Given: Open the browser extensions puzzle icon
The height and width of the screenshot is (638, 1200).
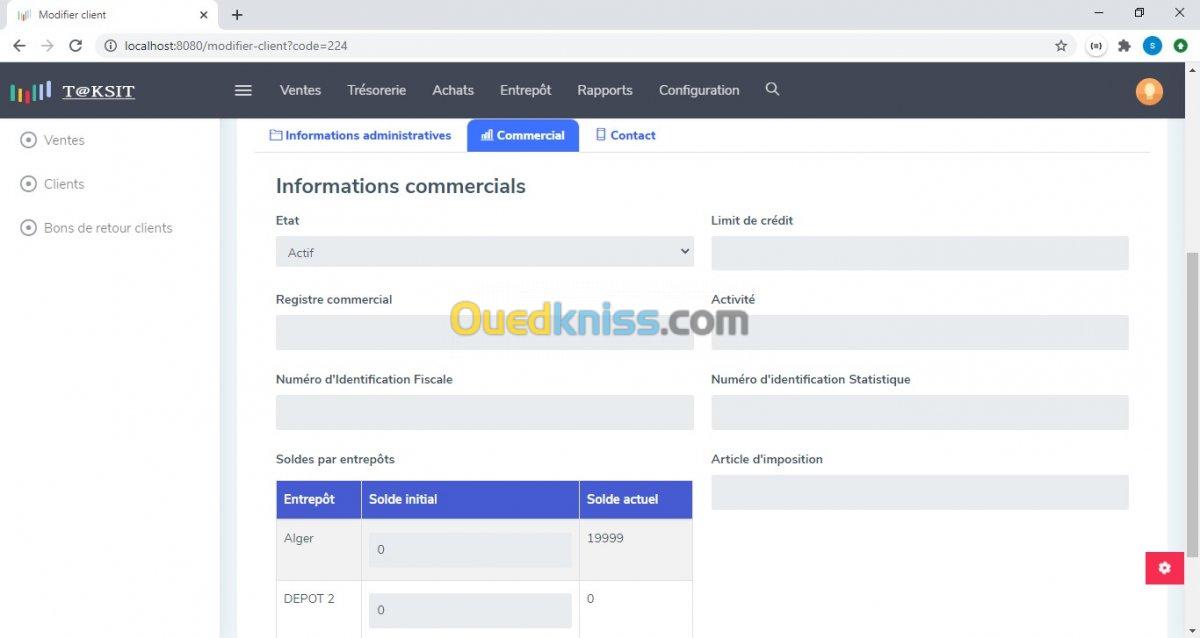Looking at the screenshot, I should pyautogui.click(x=1124, y=46).
